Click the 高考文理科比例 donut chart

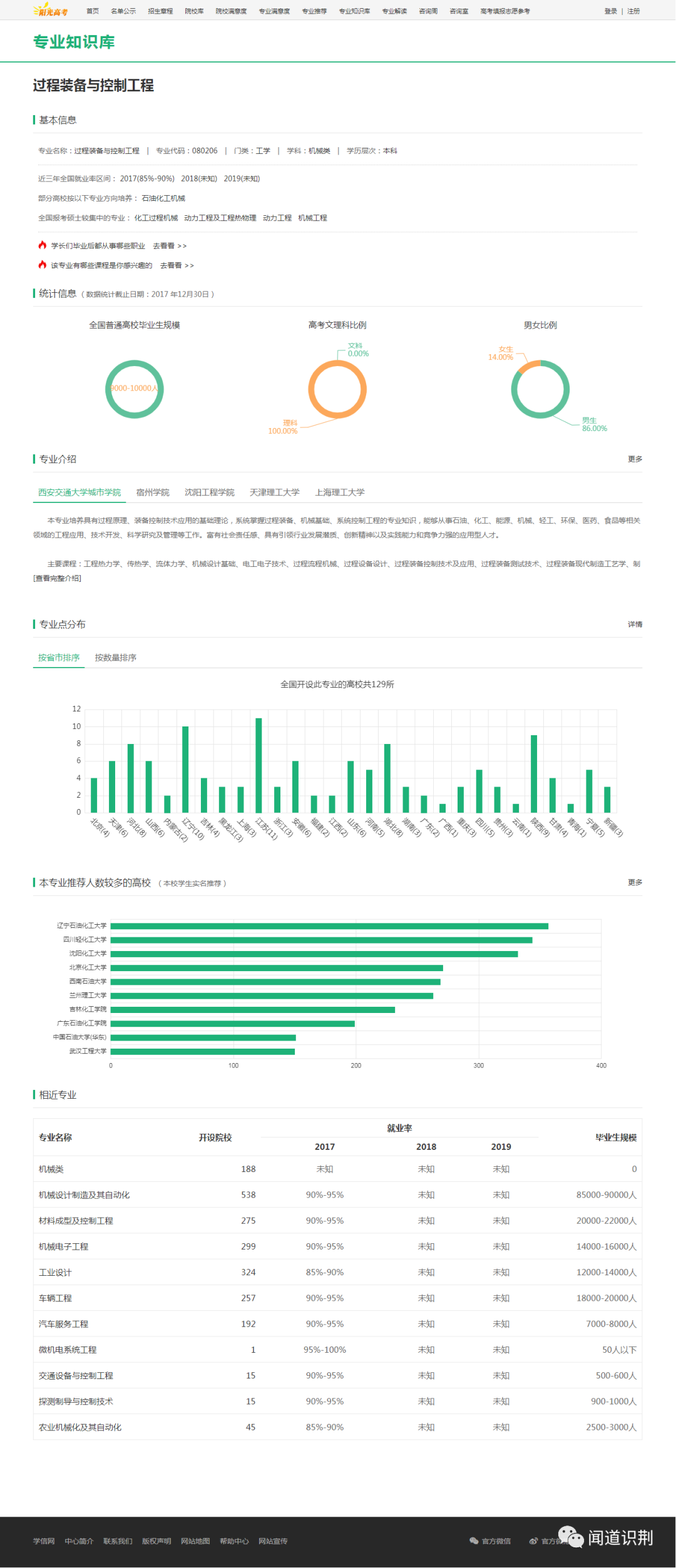pyautogui.click(x=337, y=389)
